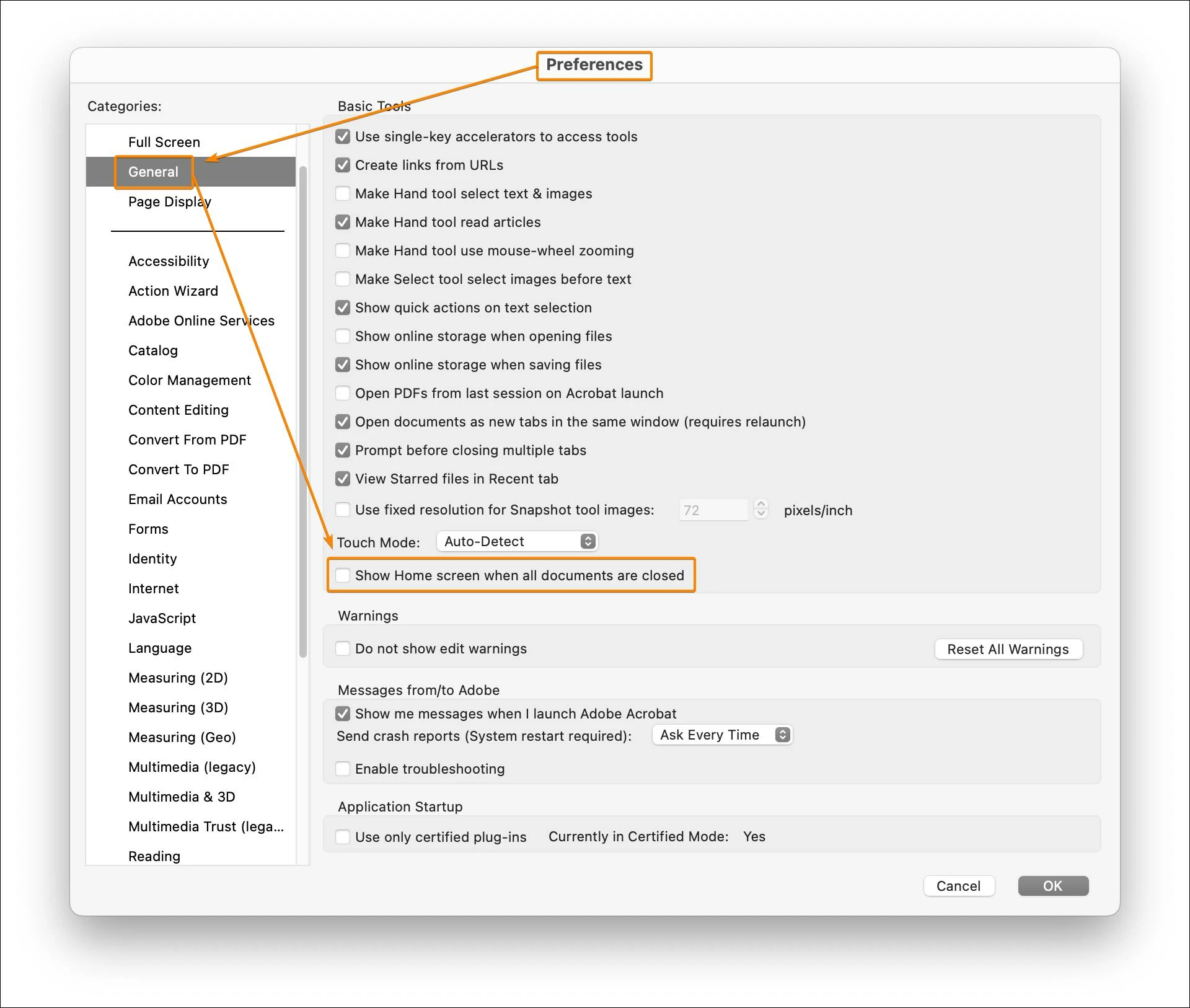This screenshot has height=1008, width=1190.
Task: Choose Full Screen in Categories list
Action: [164, 142]
